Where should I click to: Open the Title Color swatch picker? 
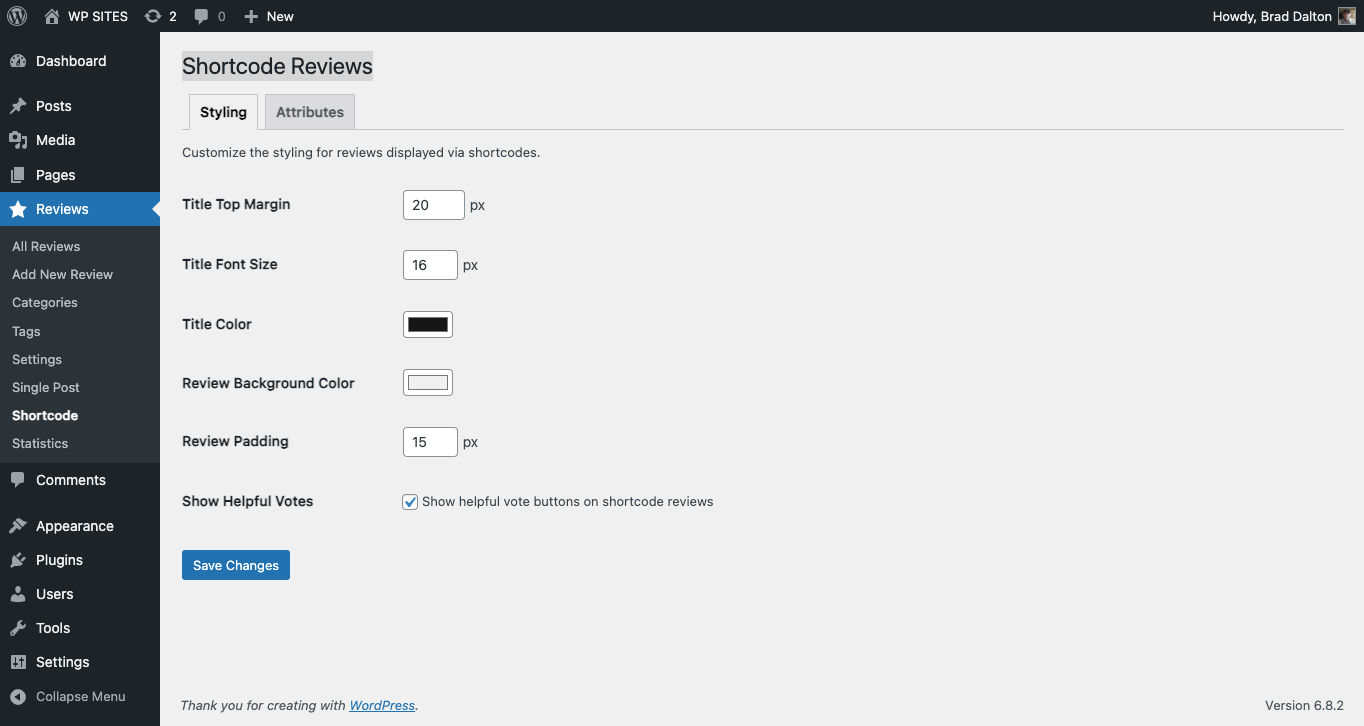[x=428, y=324]
